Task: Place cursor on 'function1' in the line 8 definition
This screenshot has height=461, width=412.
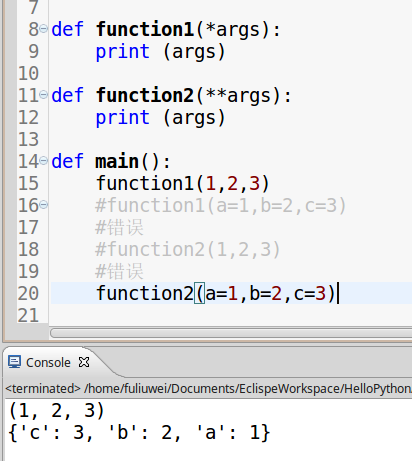Action: pyautogui.click(x=145, y=29)
